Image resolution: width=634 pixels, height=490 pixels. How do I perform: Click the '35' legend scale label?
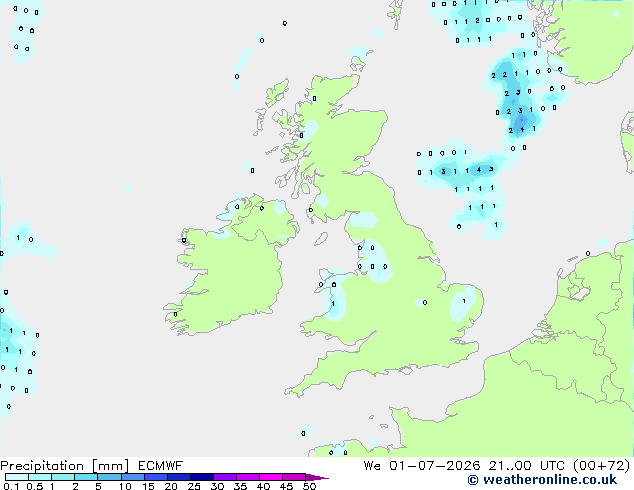pos(240,486)
